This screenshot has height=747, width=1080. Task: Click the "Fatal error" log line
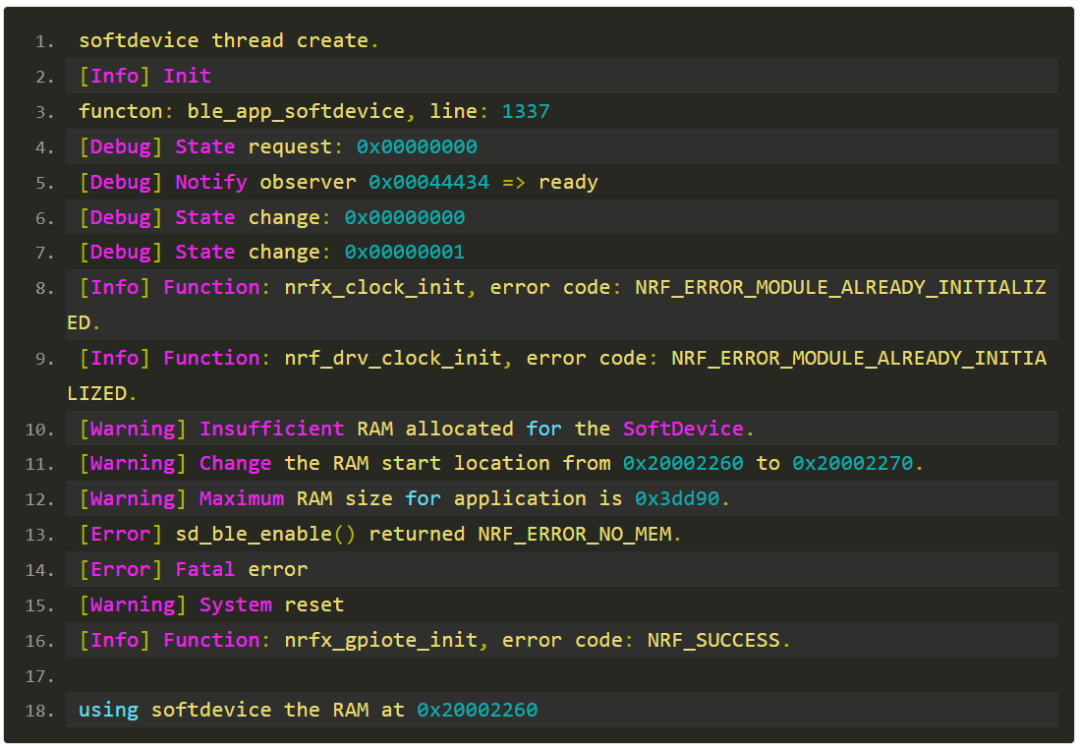(194, 569)
